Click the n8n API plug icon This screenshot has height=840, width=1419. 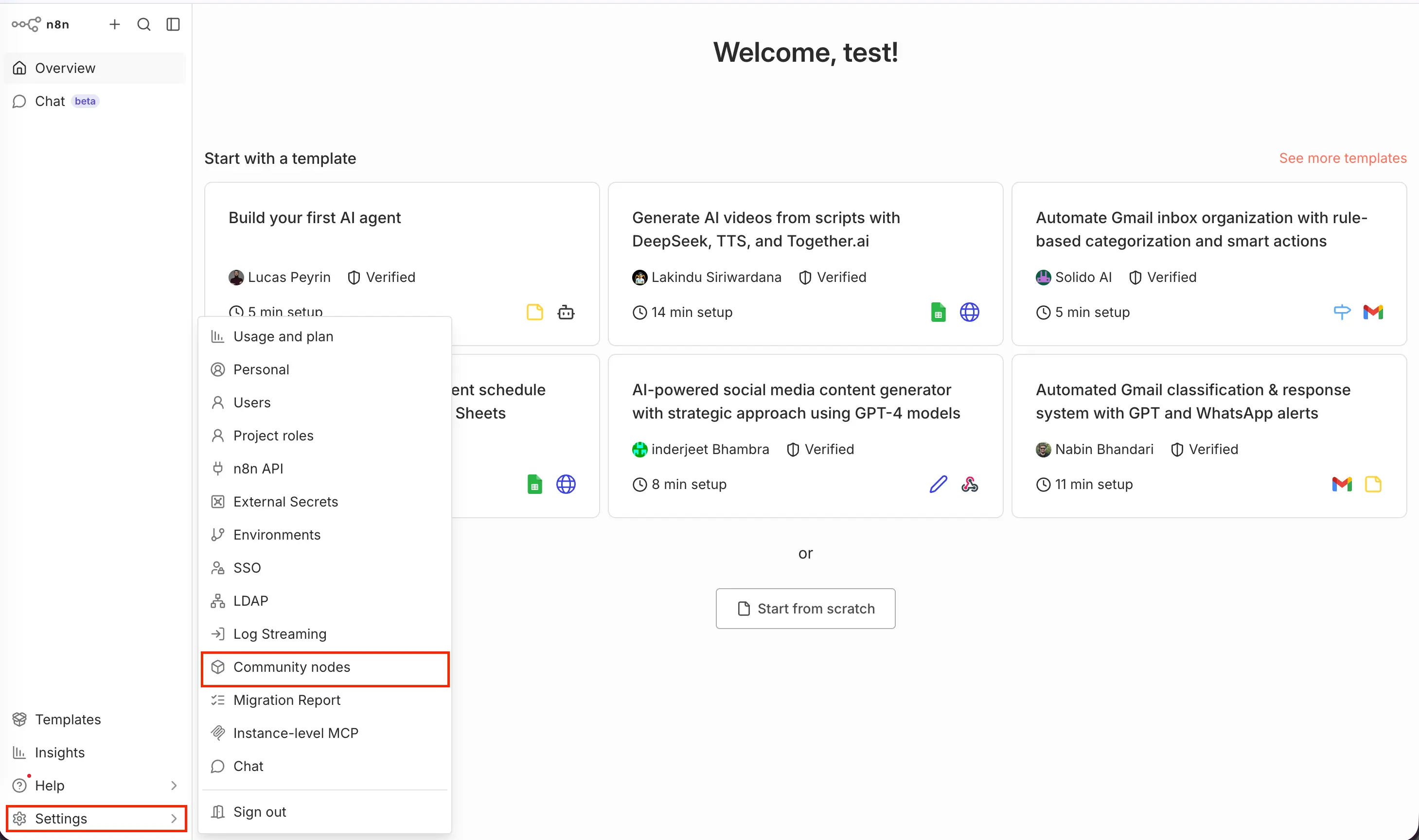tap(218, 469)
